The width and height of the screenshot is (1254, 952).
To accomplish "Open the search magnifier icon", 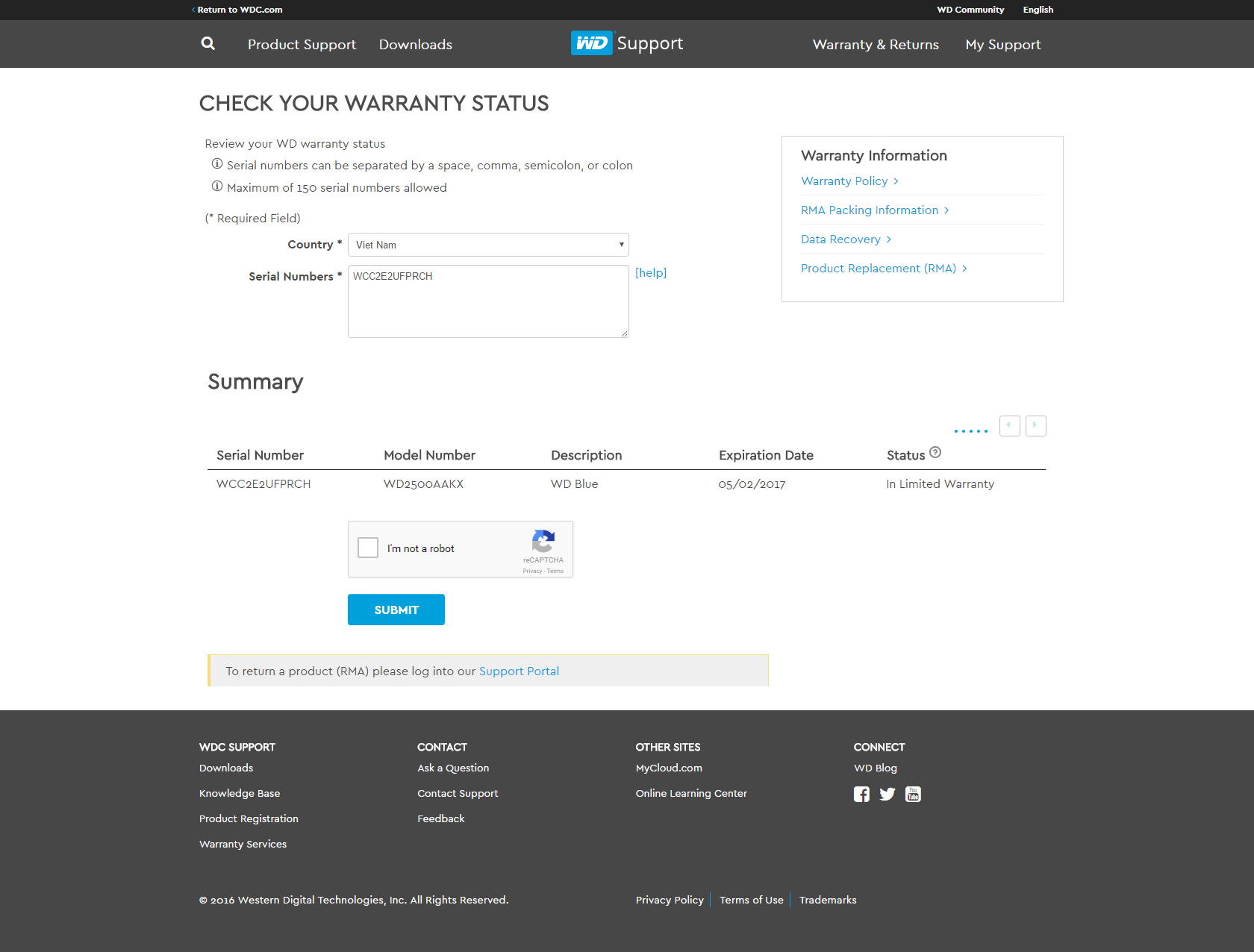I will (208, 44).
